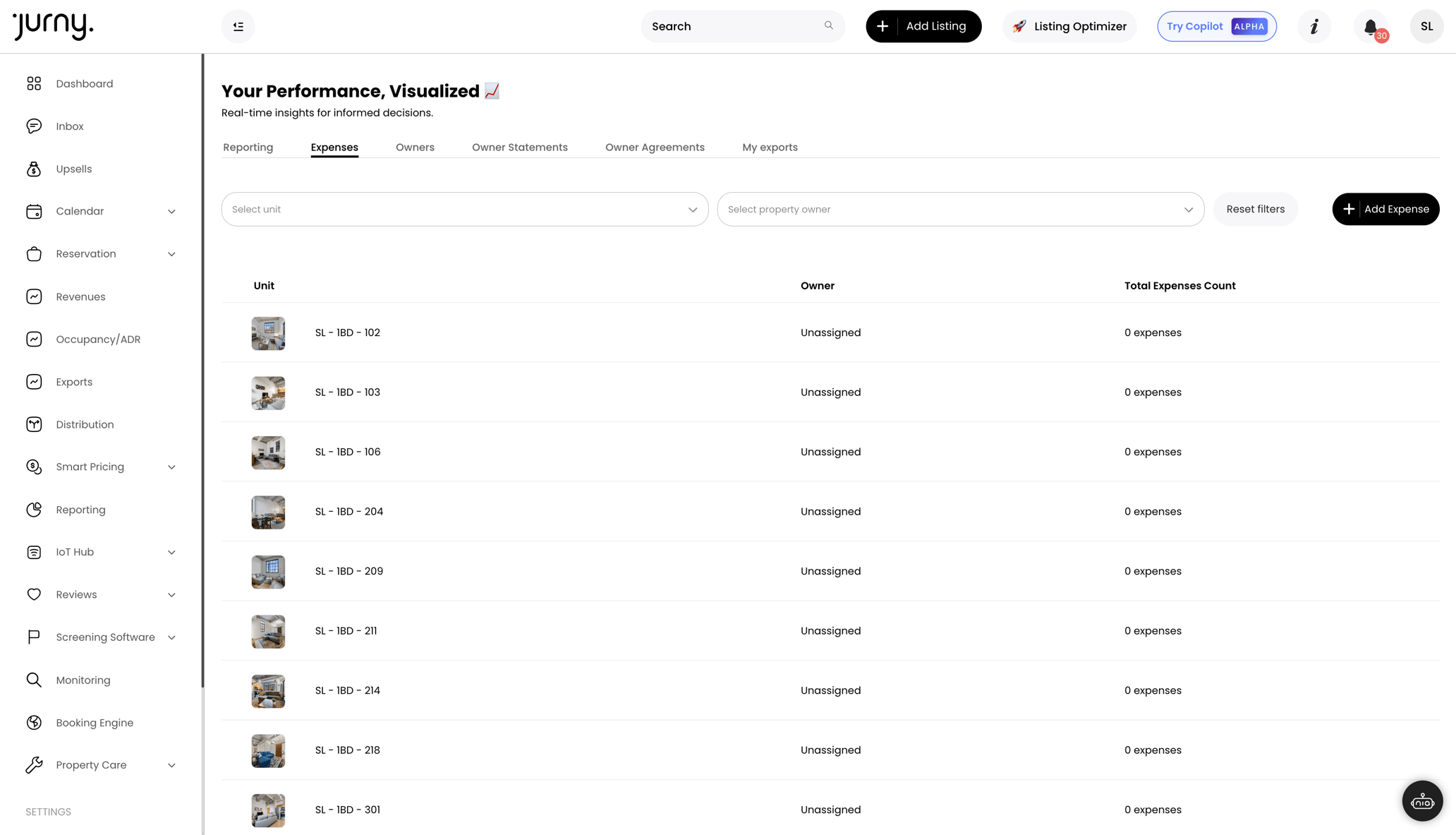Switch to the My exports tab
Image resolution: width=1456 pixels, height=835 pixels.
770,147
